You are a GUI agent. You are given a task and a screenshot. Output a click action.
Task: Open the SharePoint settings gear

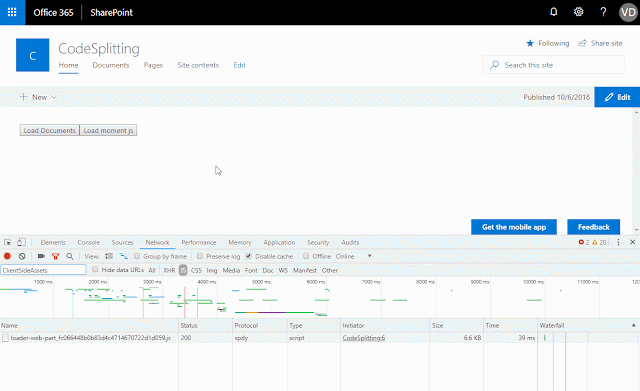tap(578, 12)
